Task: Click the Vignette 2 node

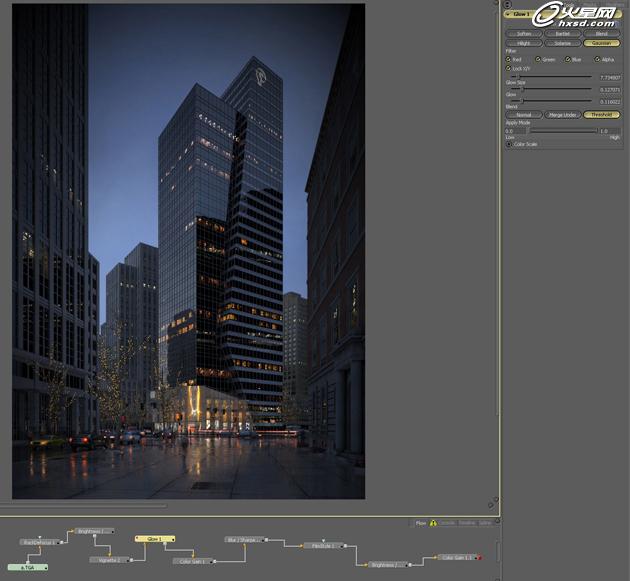Action: 110,560
